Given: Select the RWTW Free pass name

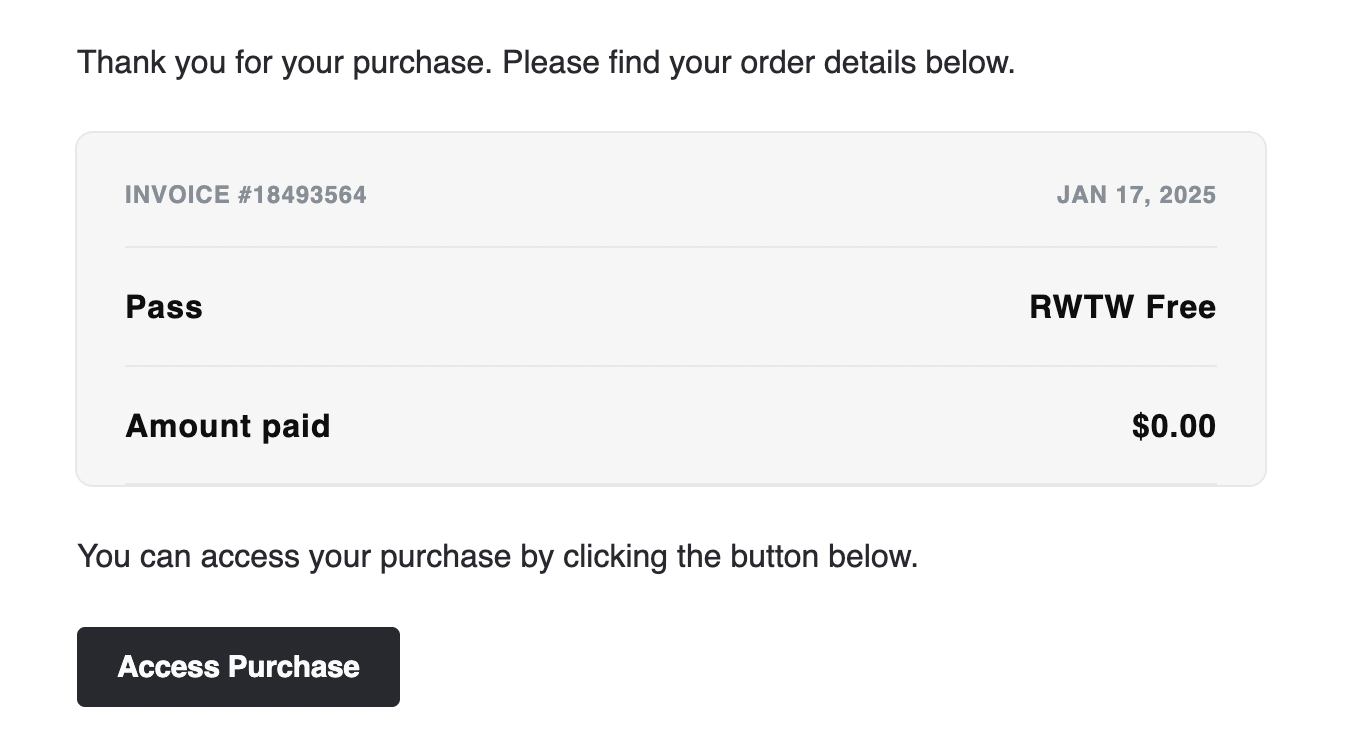Looking at the screenshot, I should pos(1121,307).
